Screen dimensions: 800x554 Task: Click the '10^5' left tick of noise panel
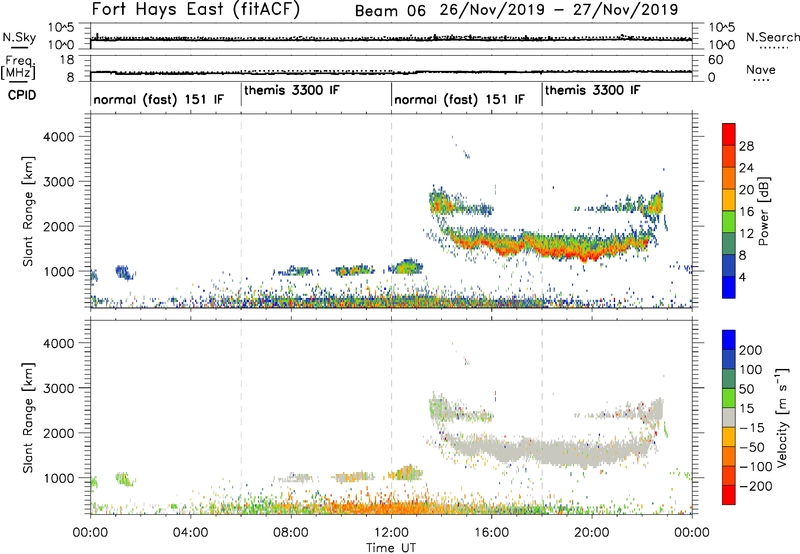61,27
